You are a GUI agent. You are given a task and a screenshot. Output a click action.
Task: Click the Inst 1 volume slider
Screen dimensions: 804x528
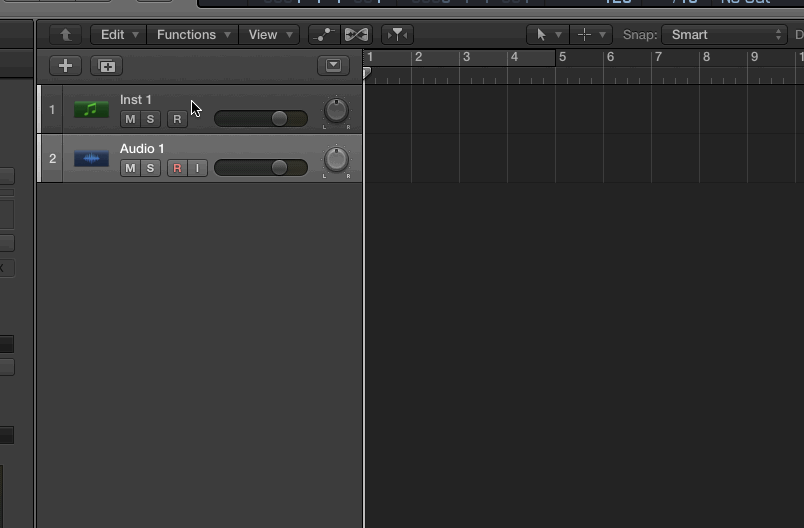pos(261,119)
